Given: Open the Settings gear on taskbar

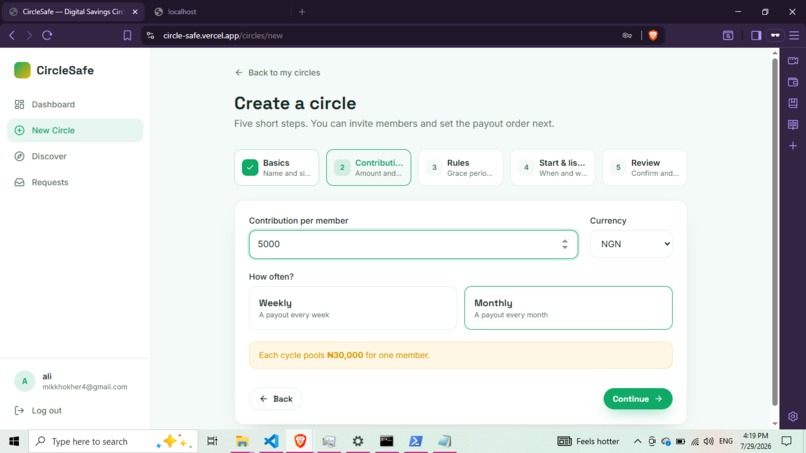Looking at the screenshot, I should click(x=358, y=441).
